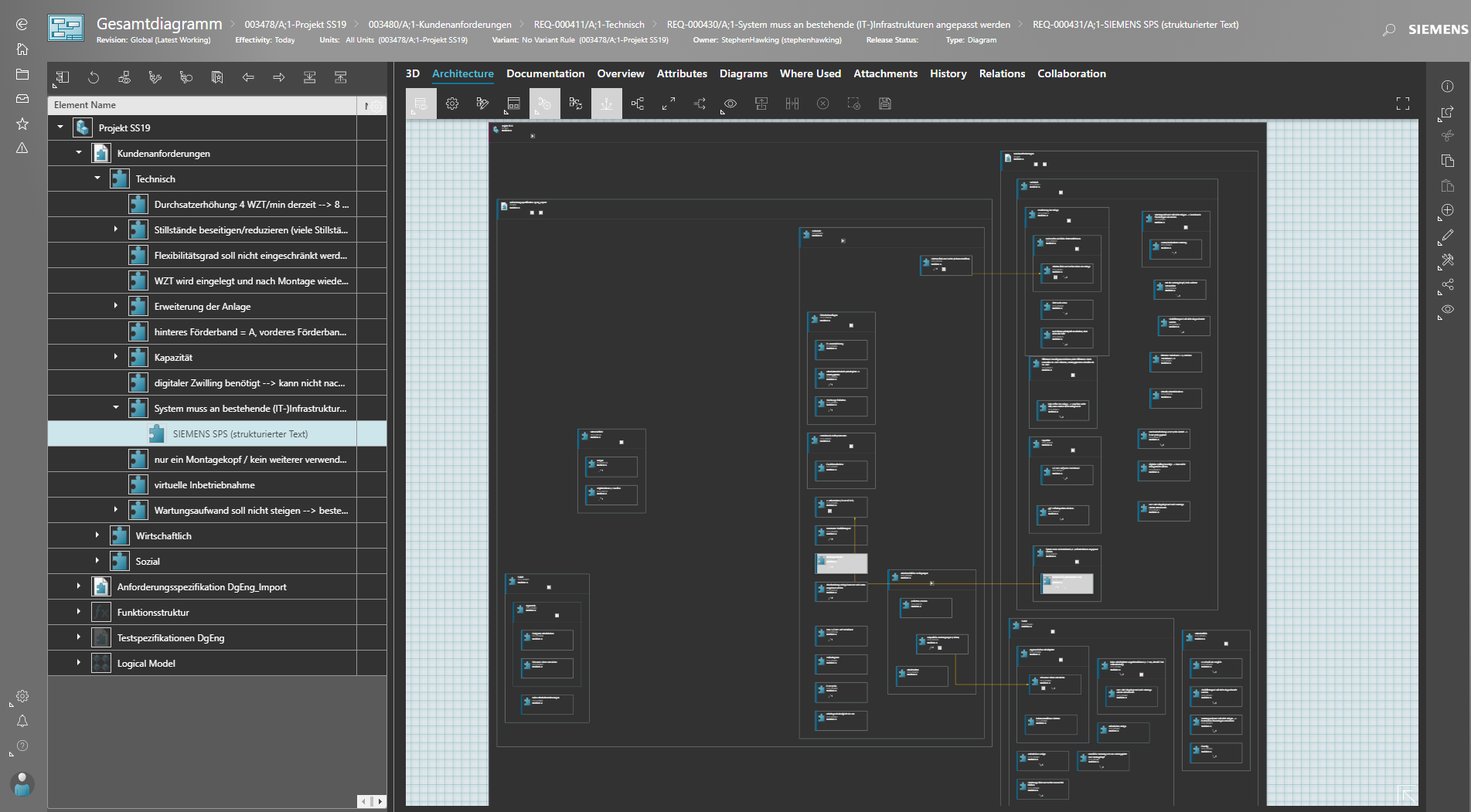Click the align/distribute icon in the Architecture toolbar
Screen dimensions: 1471x812
[792, 104]
